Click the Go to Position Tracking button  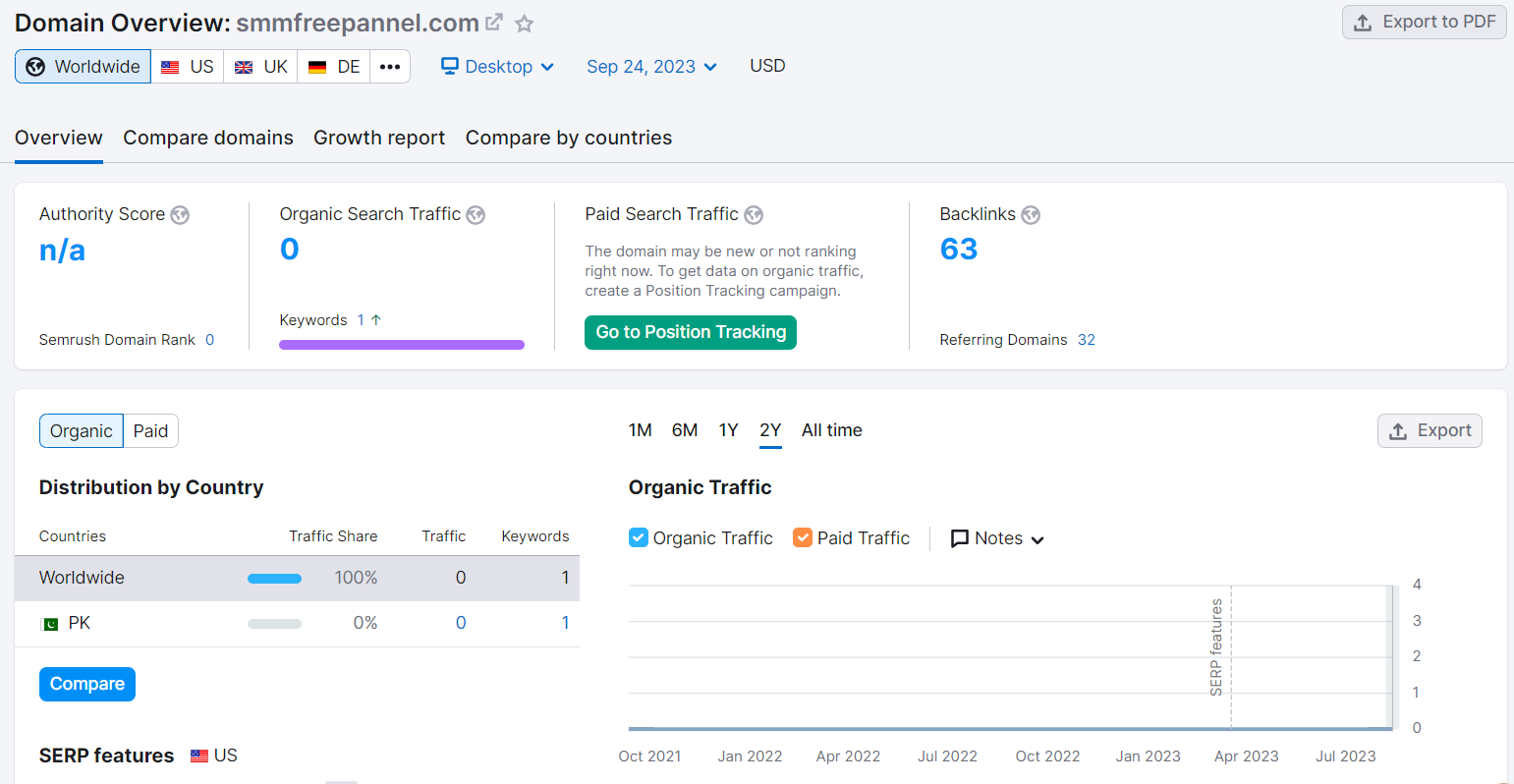coord(691,332)
